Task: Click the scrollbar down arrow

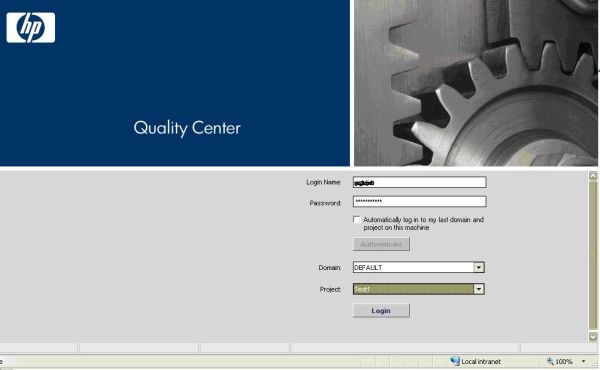Action: tap(593, 336)
